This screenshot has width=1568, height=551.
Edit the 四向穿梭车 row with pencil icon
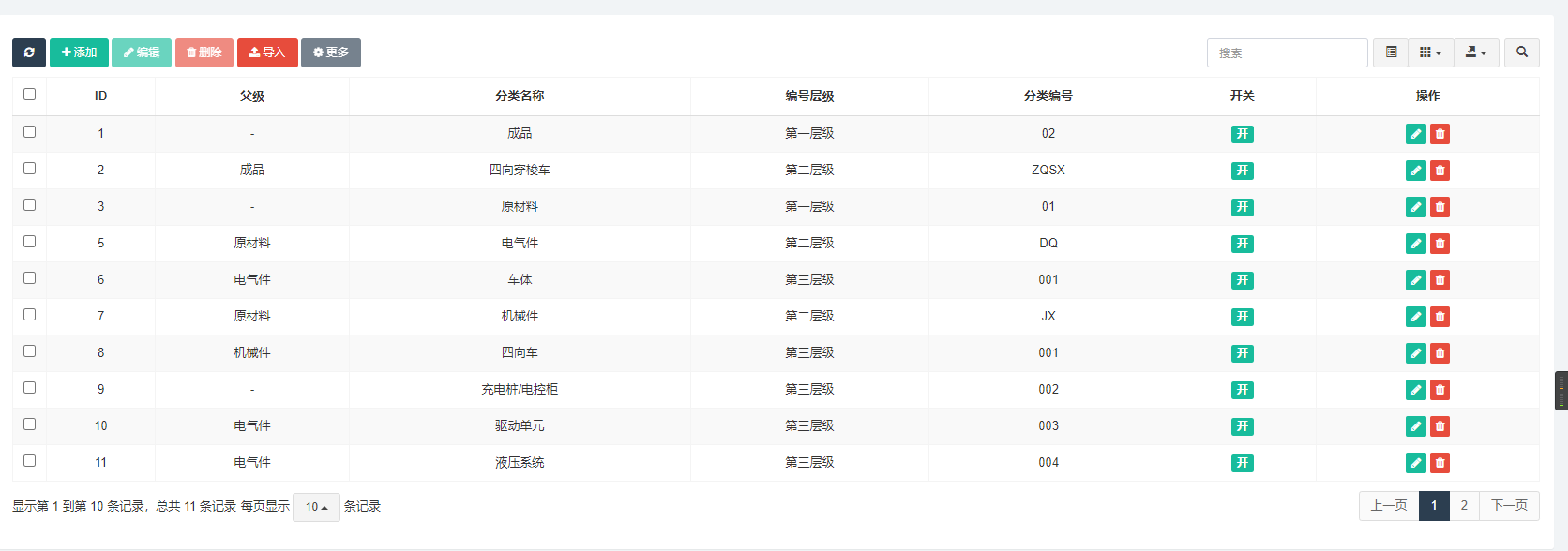click(x=1416, y=171)
